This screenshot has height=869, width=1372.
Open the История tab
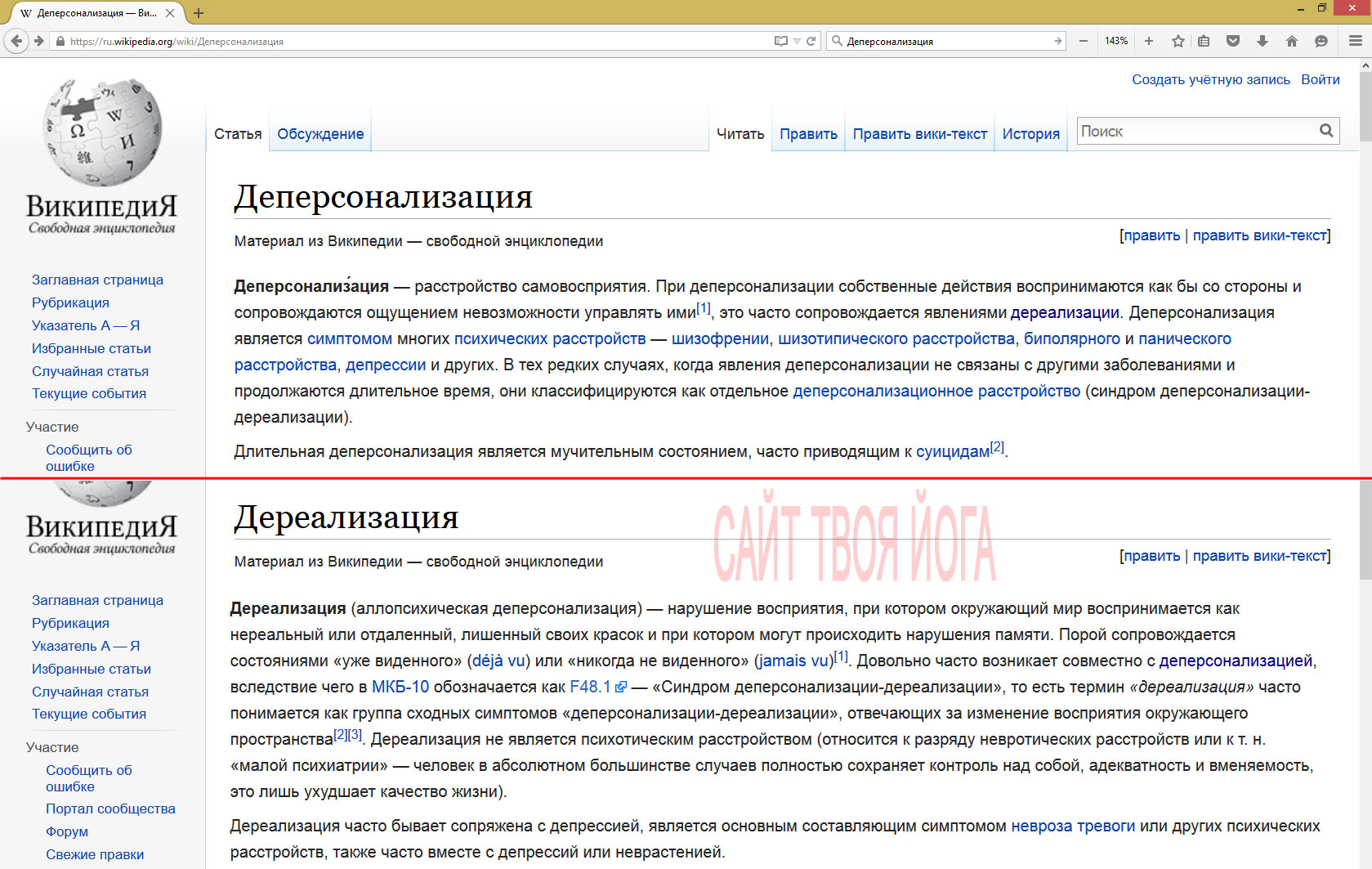click(x=1031, y=134)
